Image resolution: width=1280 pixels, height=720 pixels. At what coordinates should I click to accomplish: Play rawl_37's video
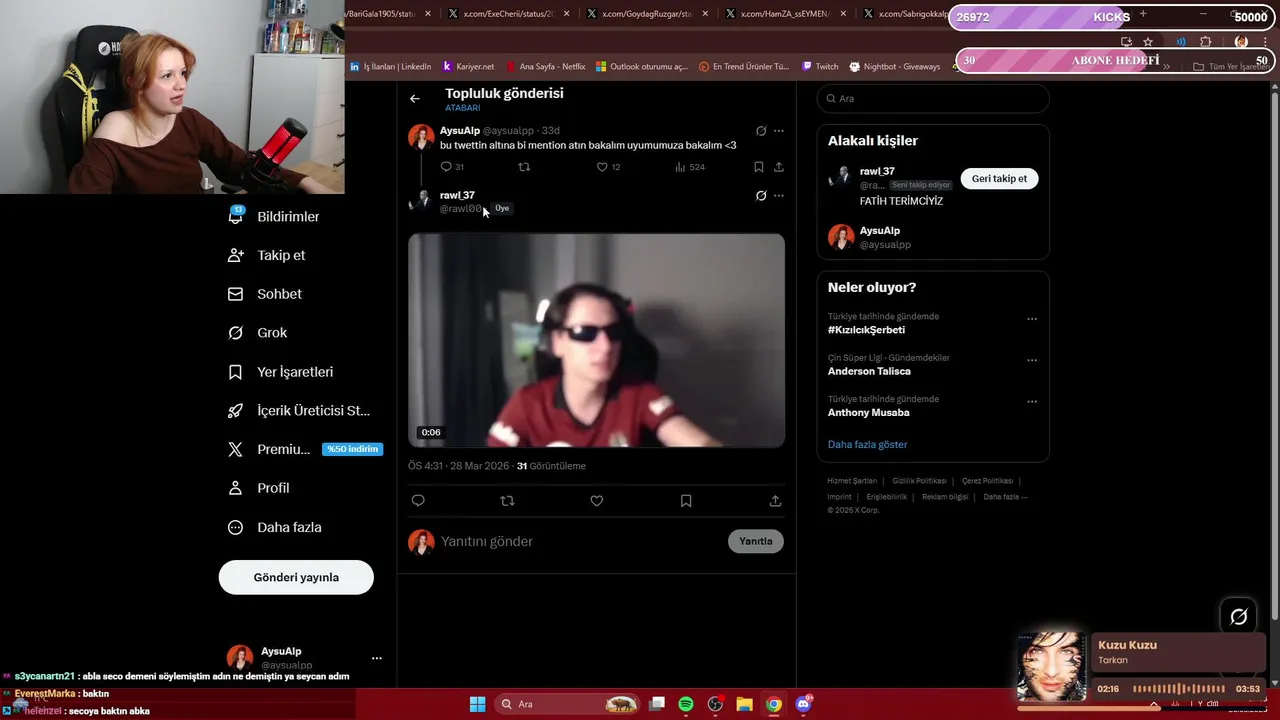click(x=596, y=340)
